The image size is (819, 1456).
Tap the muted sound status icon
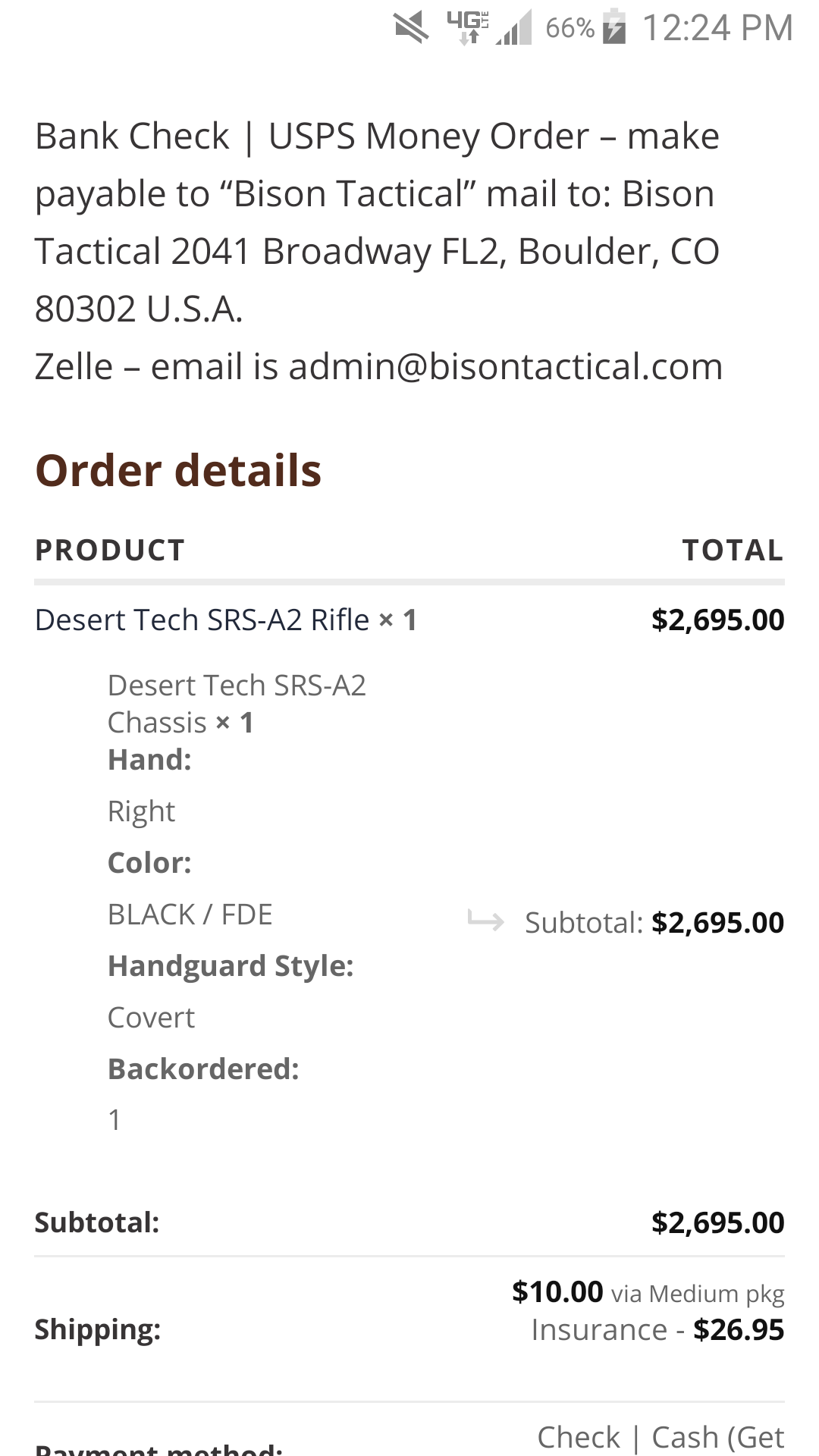coord(412,29)
